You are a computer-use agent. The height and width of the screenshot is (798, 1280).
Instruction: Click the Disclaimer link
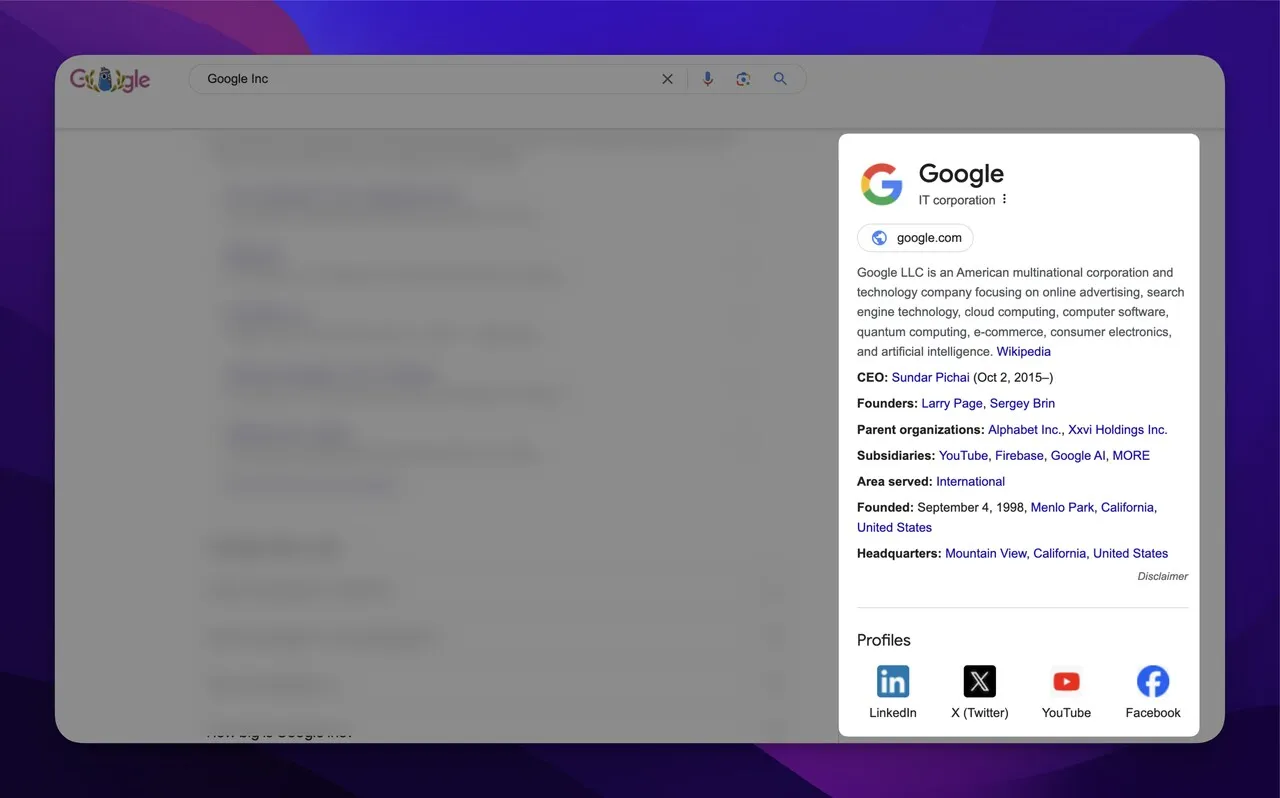point(1163,576)
